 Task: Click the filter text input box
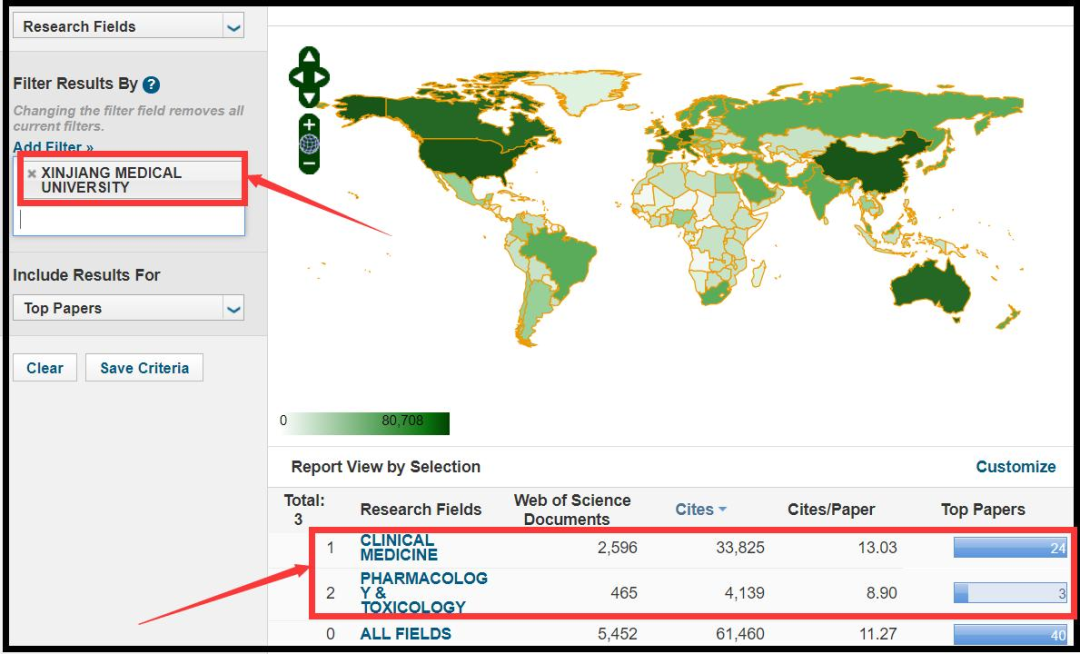pos(128,221)
